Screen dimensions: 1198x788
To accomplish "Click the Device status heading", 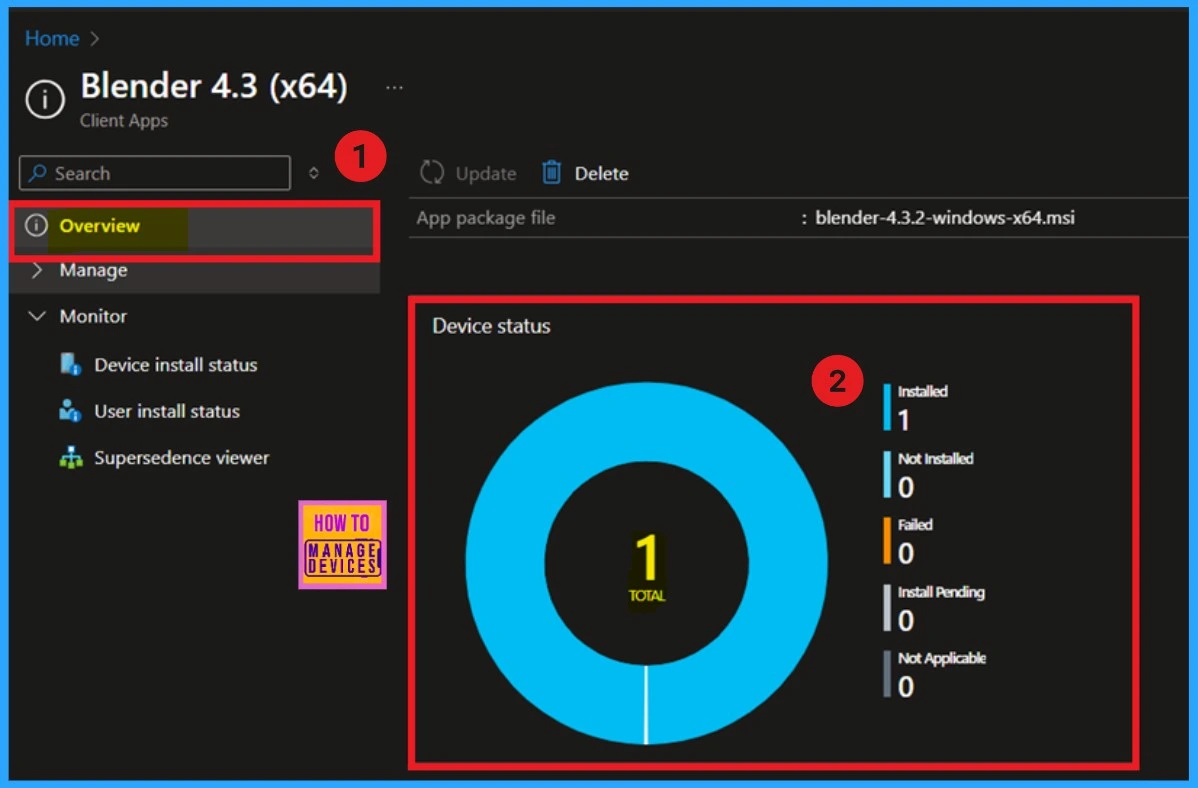I will pyautogui.click(x=491, y=326).
